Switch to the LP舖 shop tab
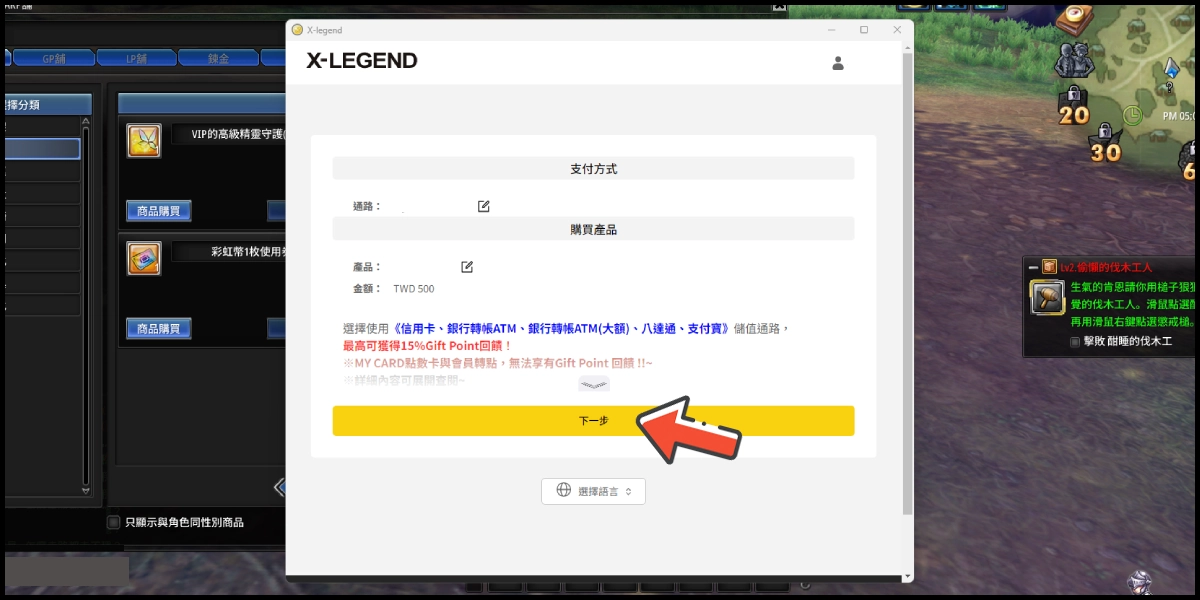The image size is (1200, 600). [x=136, y=58]
